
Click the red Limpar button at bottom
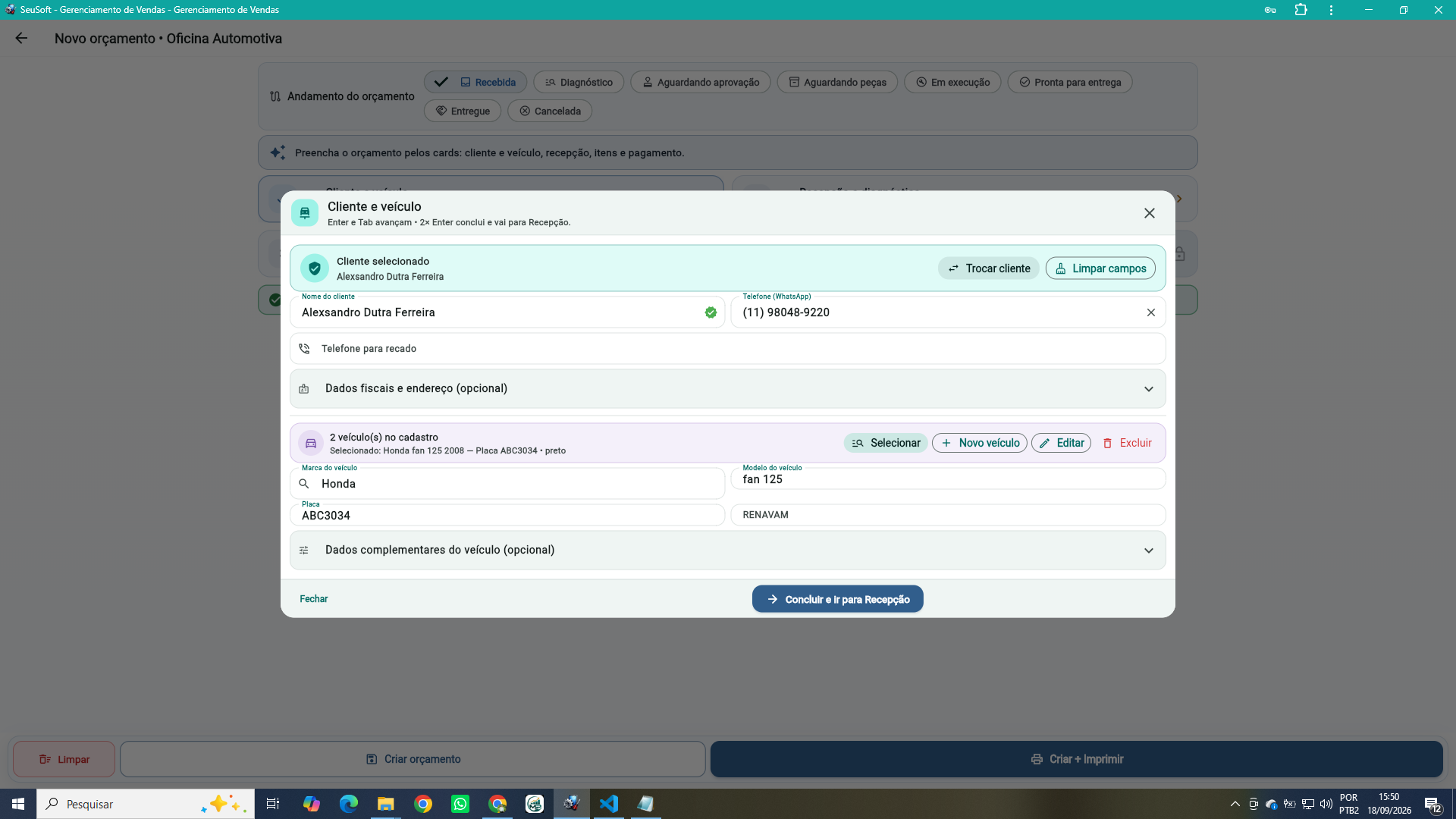point(64,759)
